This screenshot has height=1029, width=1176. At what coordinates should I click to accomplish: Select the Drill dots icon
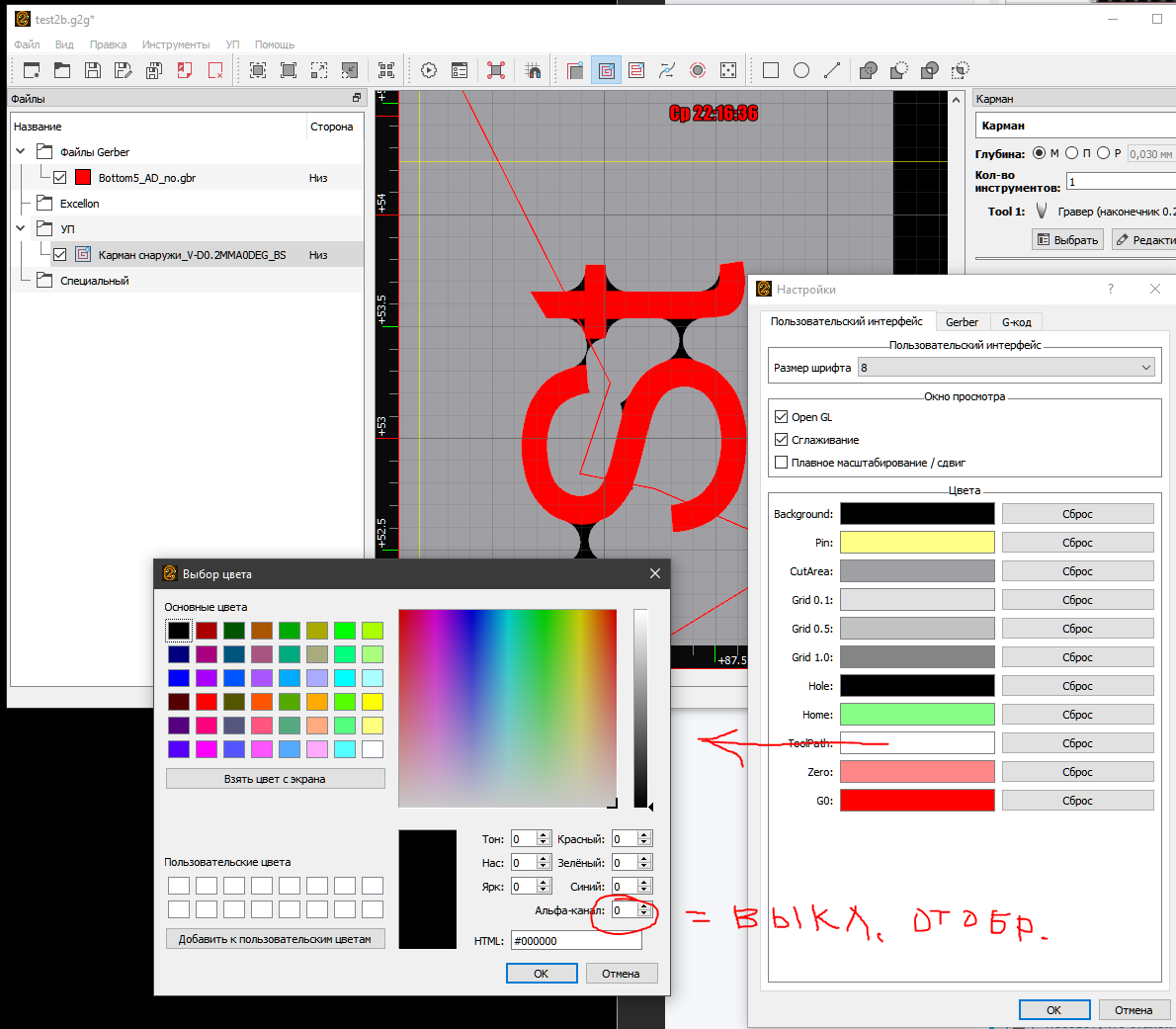[728, 70]
